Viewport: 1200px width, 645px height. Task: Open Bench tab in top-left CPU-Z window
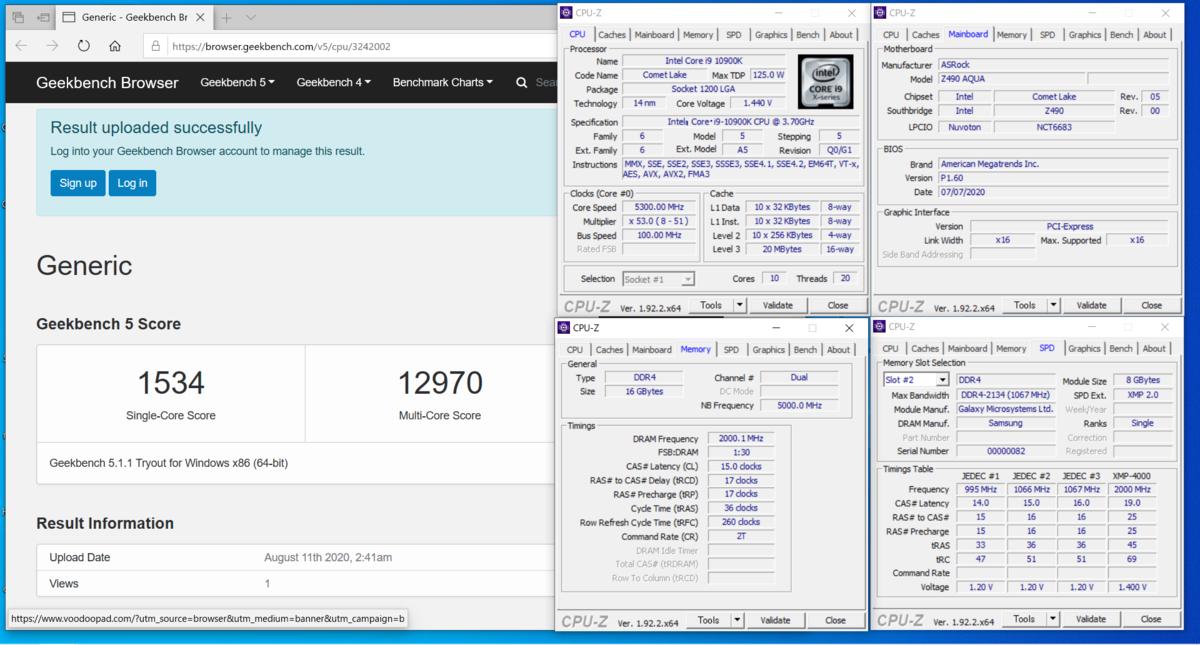808,35
